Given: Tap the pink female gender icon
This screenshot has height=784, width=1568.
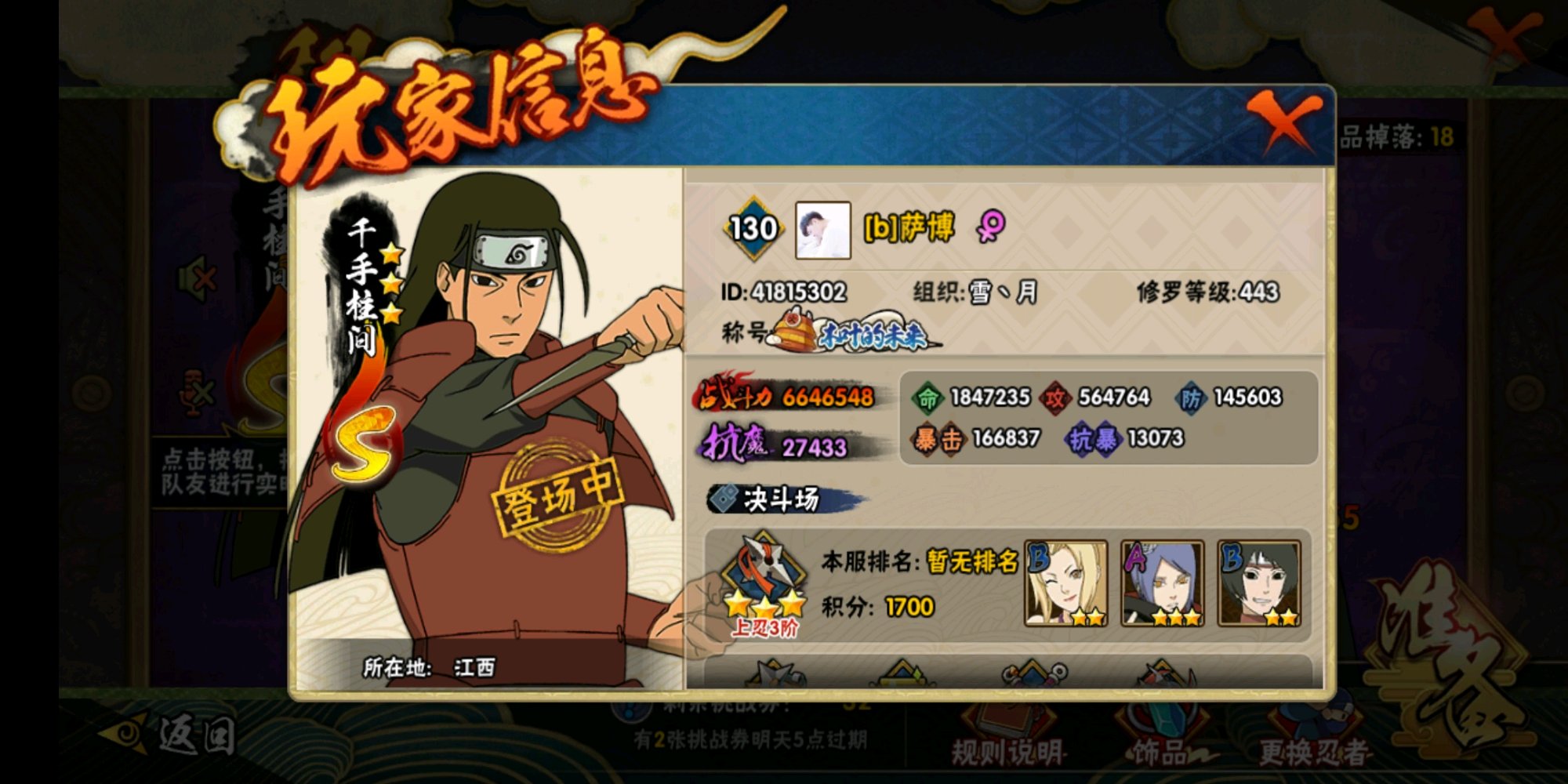Looking at the screenshot, I should (991, 227).
